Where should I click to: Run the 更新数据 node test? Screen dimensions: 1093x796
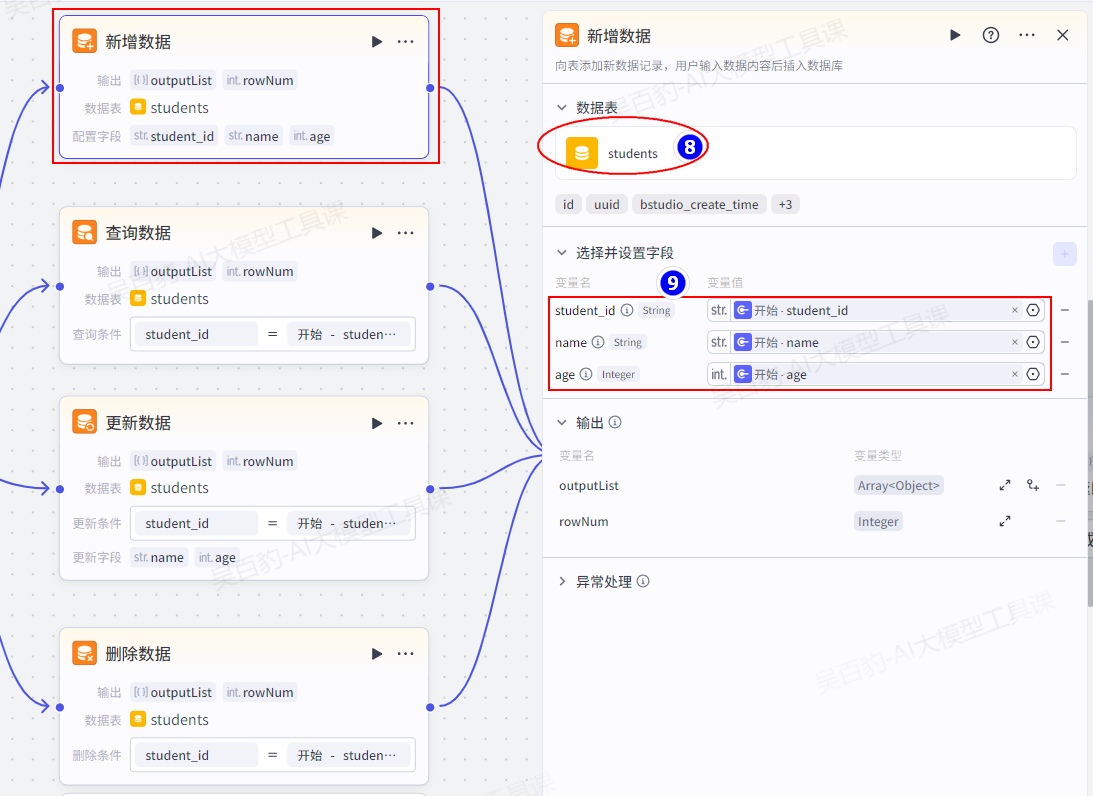click(377, 424)
